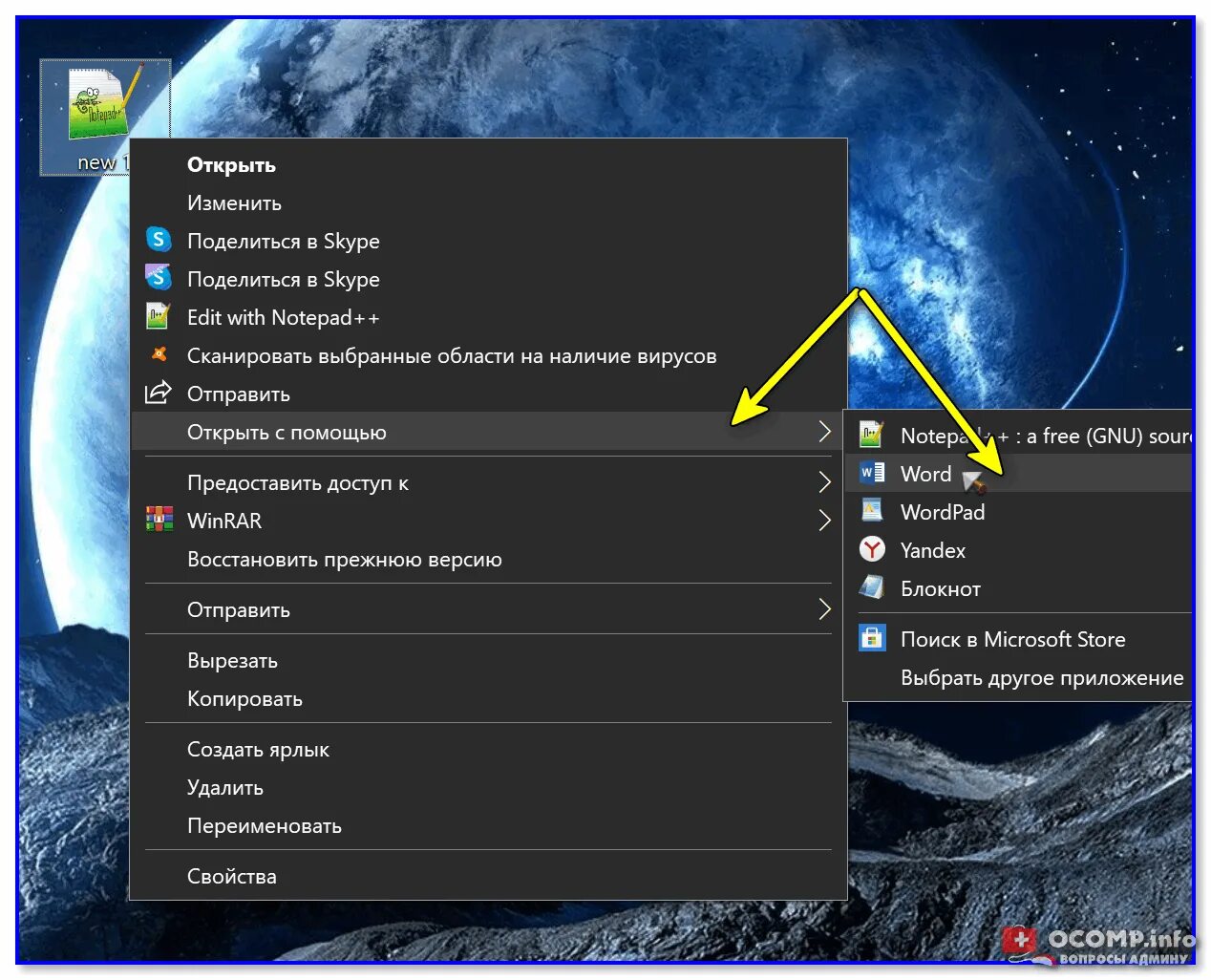Click the first Skype icon in context menu

coord(158,240)
